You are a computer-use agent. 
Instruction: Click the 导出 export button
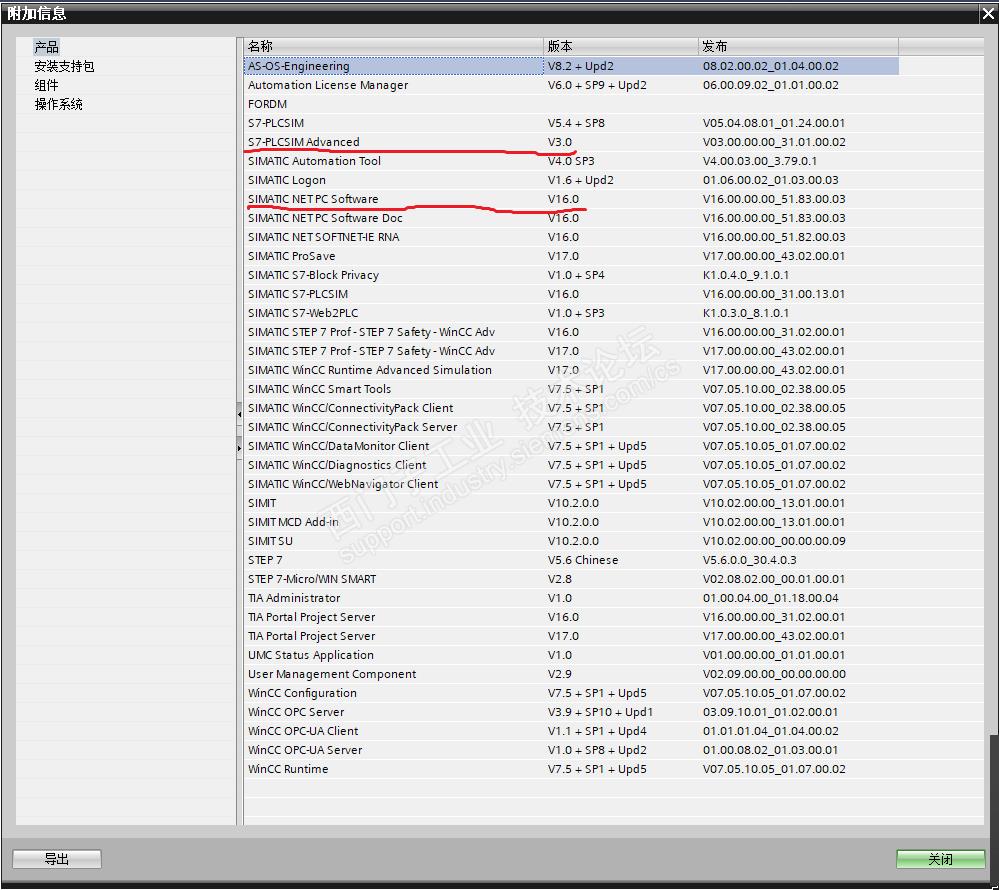tap(57, 859)
